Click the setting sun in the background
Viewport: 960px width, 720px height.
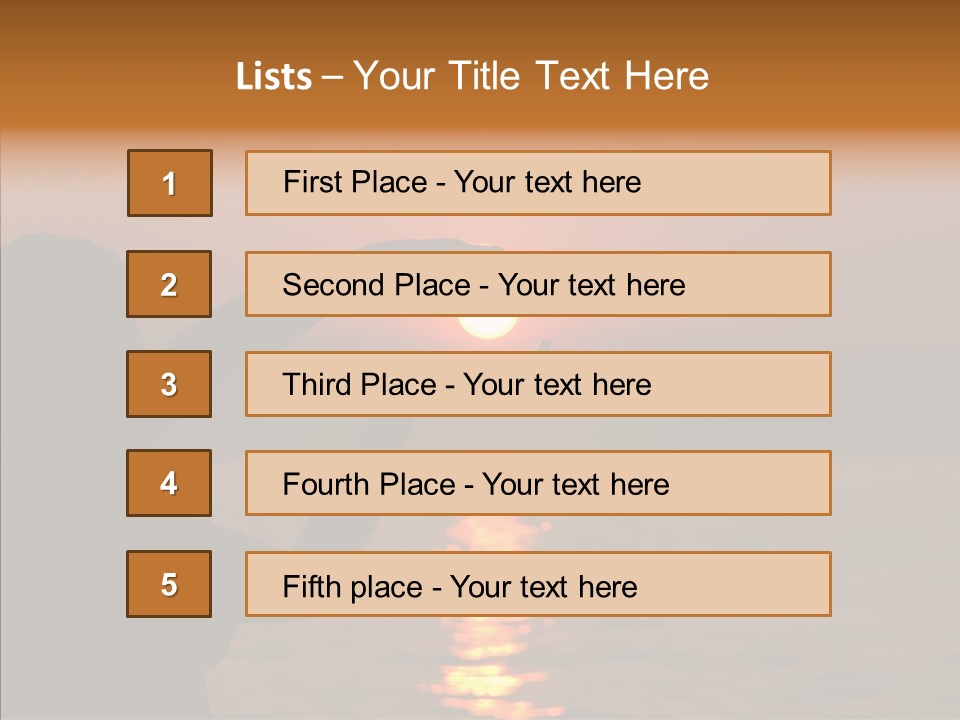tap(487, 327)
